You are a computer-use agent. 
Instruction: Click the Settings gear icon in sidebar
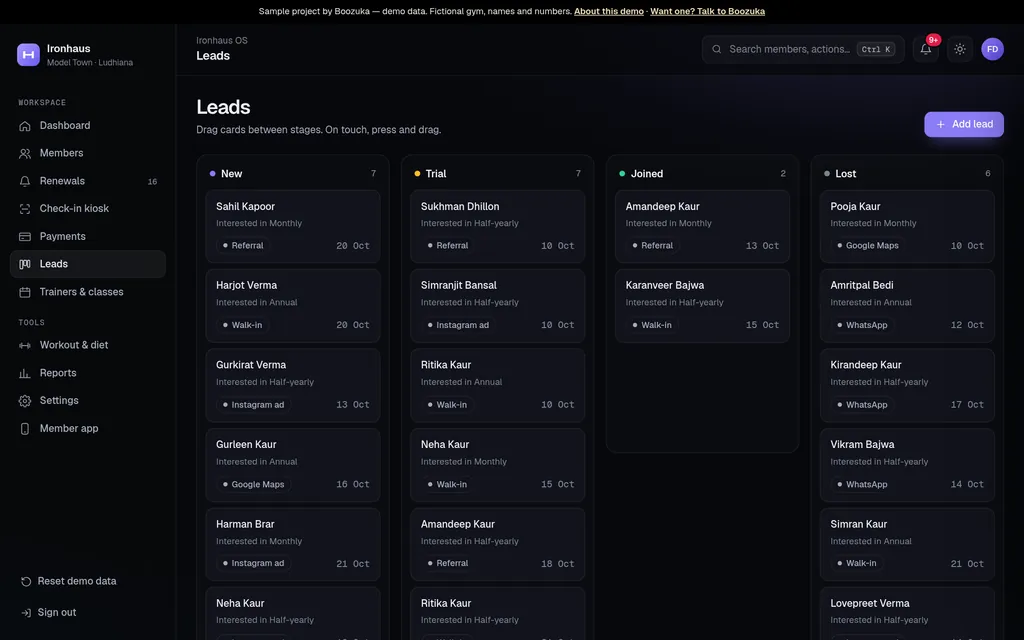click(x=25, y=401)
